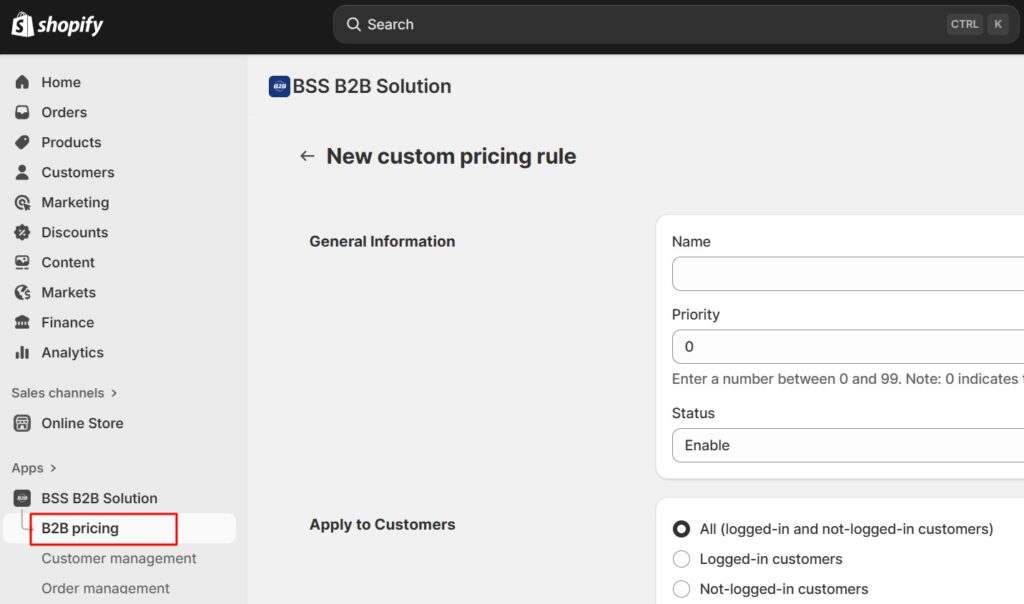Click the Name input field
Screen dimensions: 1024x604
pos(848,274)
